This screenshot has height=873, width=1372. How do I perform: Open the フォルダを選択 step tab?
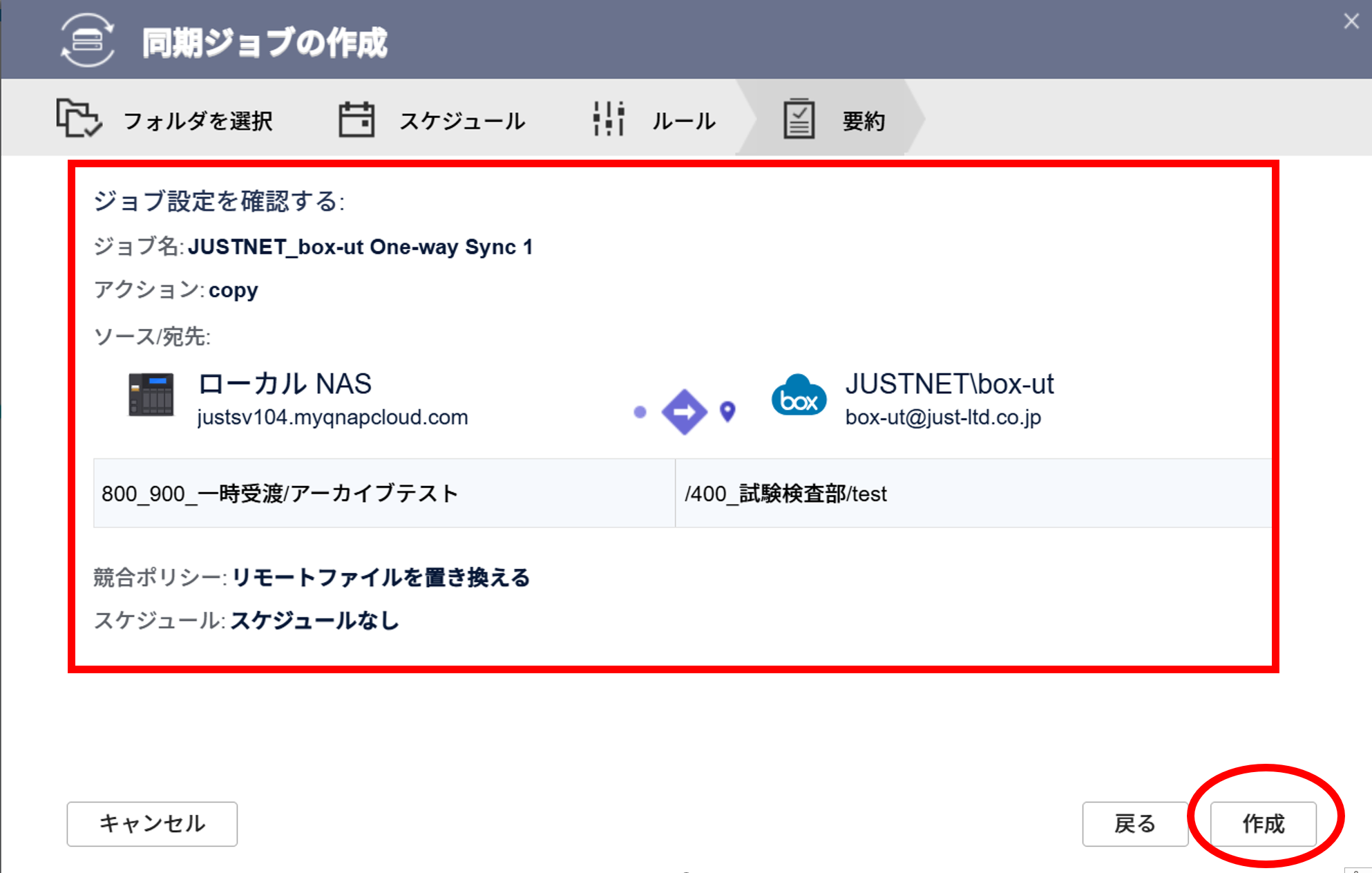(164, 119)
